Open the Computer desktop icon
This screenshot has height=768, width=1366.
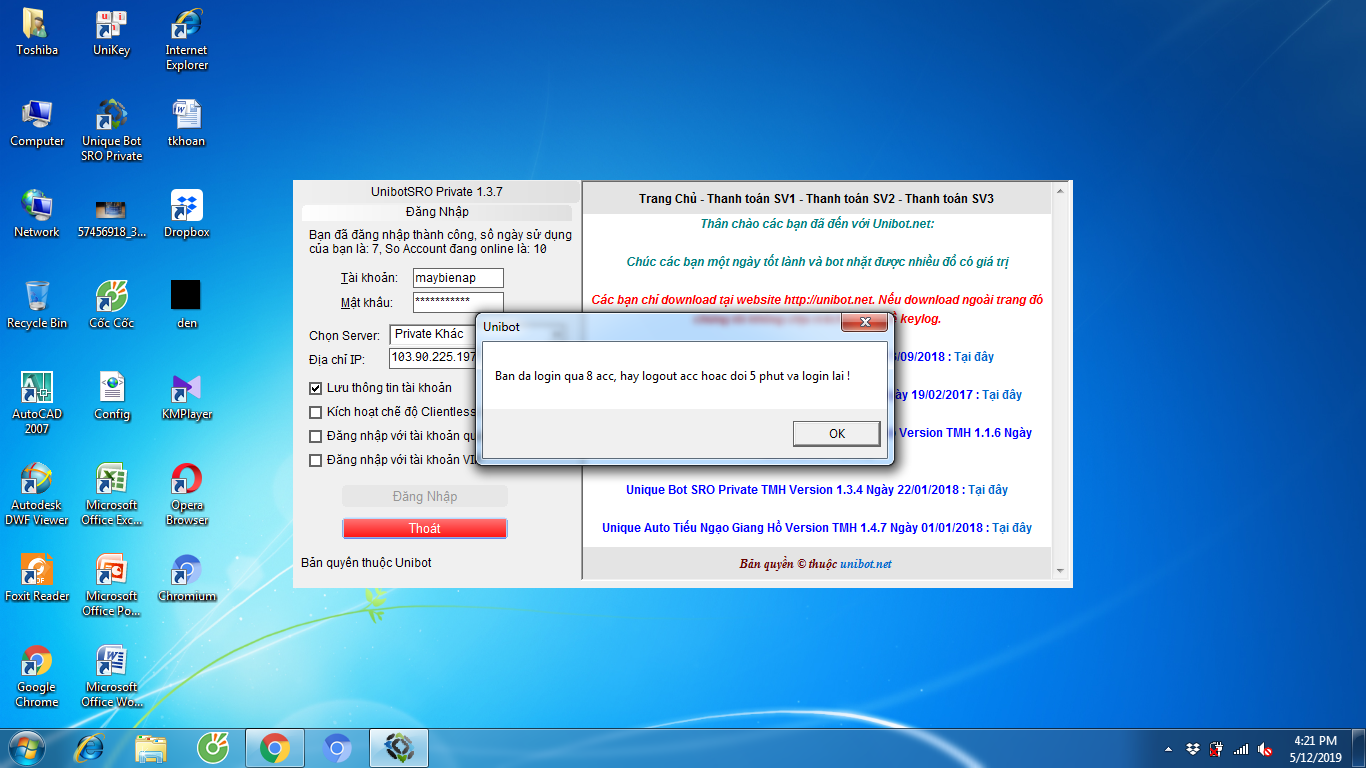tap(37, 123)
